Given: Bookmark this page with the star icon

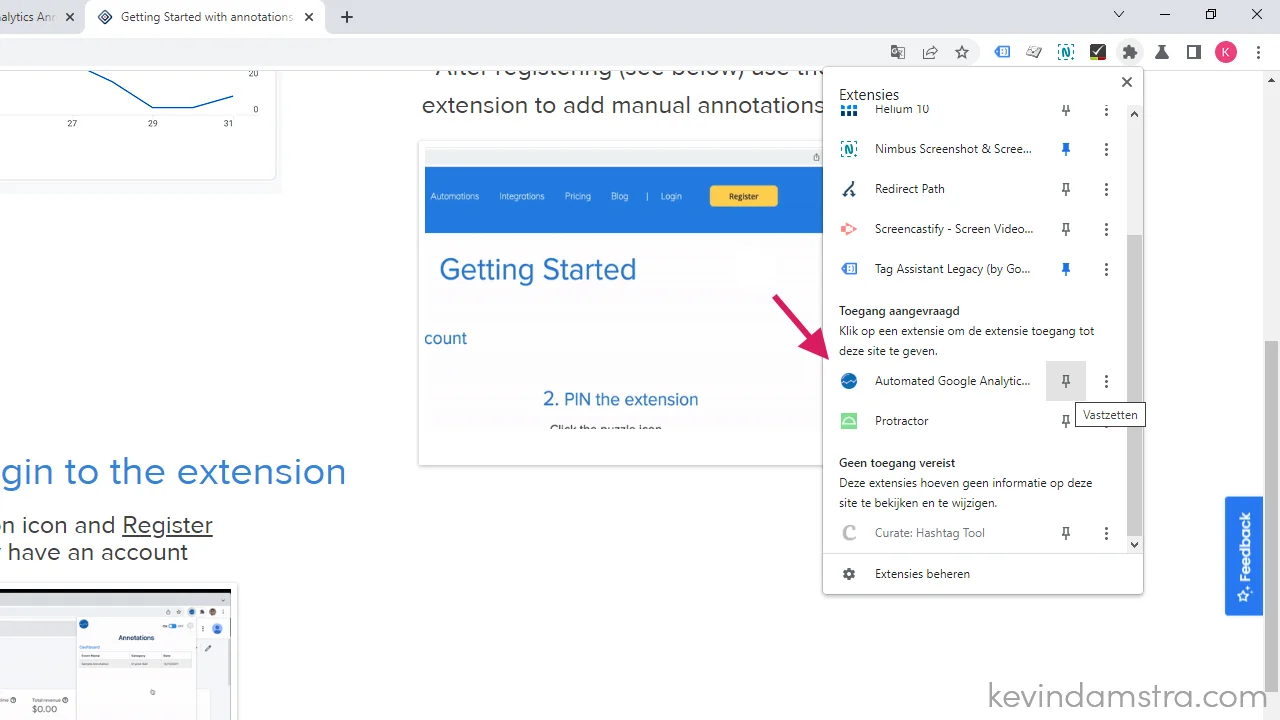Looking at the screenshot, I should (962, 52).
